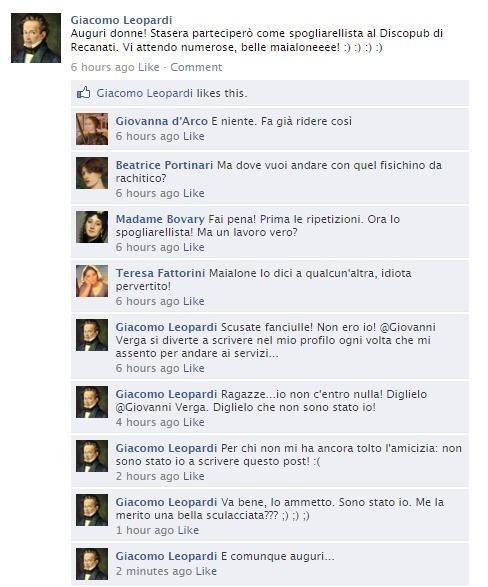Open Teresa Fattorini's profile name link
The height and width of the screenshot is (587, 488).
coord(160,273)
